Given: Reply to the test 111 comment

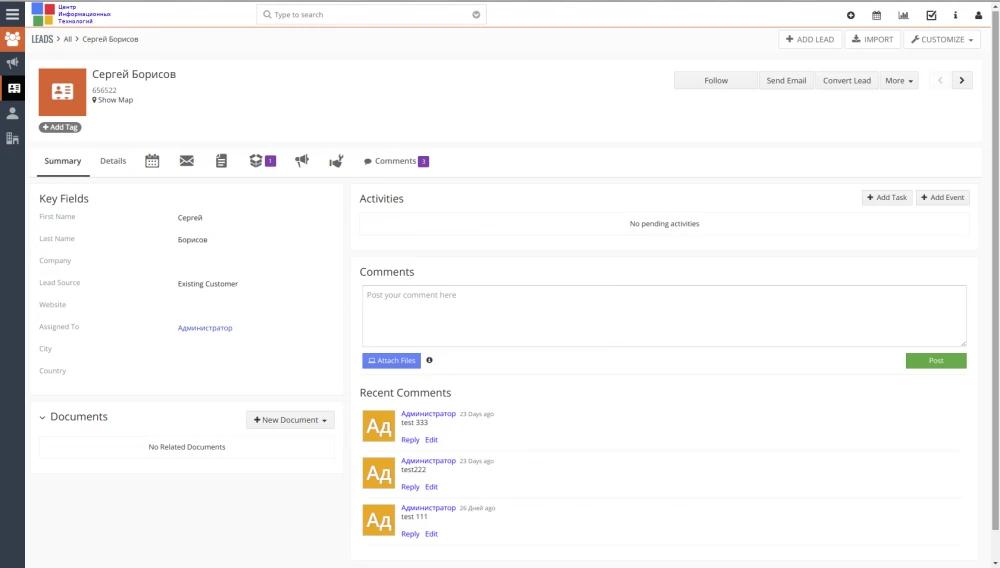Looking at the screenshot, I should [410, 534].
